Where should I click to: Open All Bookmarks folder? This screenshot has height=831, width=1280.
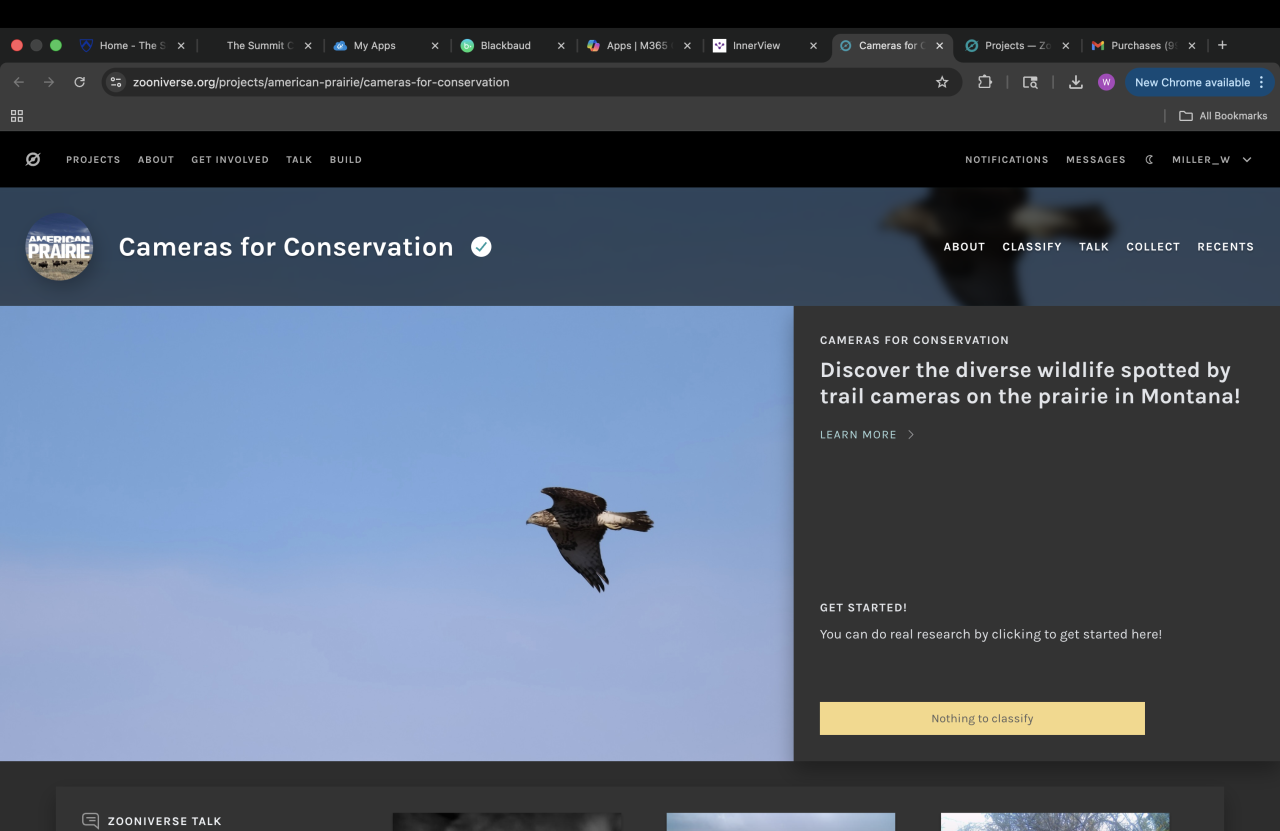click(x=1223, y=116)
